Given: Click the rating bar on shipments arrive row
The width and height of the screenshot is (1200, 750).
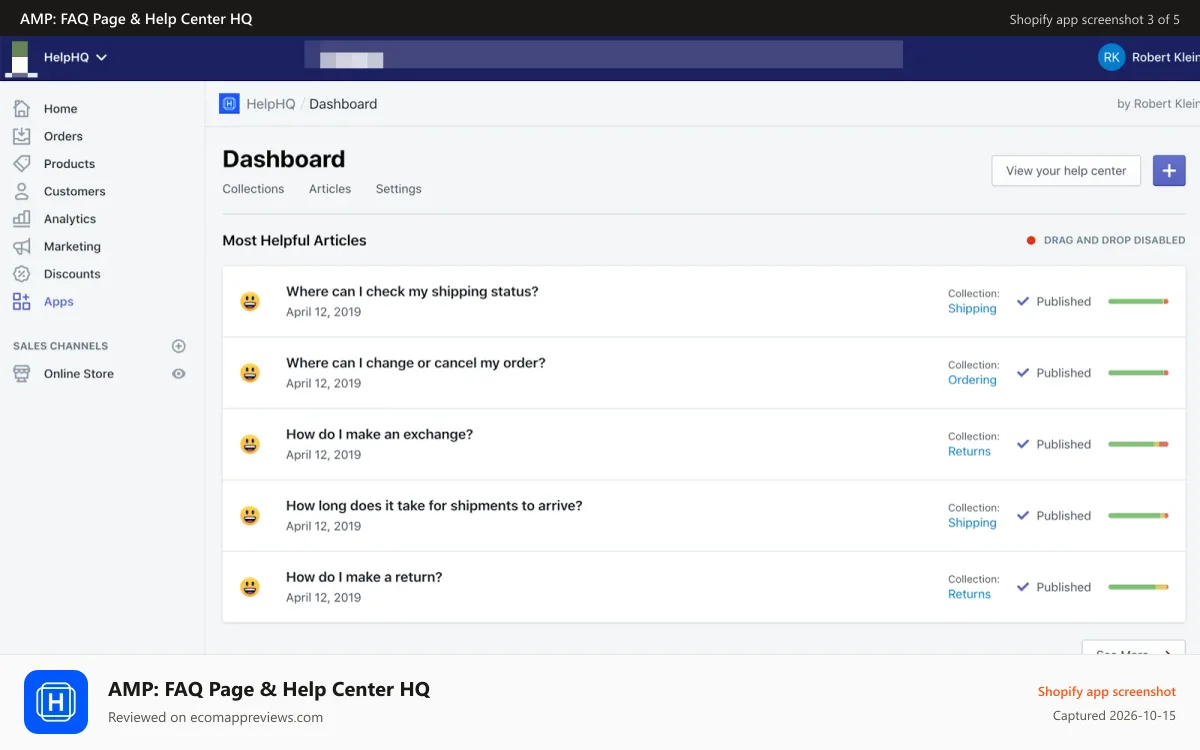Looking at the screenshot, I should pyautogui.click(x=1138, y=516).
